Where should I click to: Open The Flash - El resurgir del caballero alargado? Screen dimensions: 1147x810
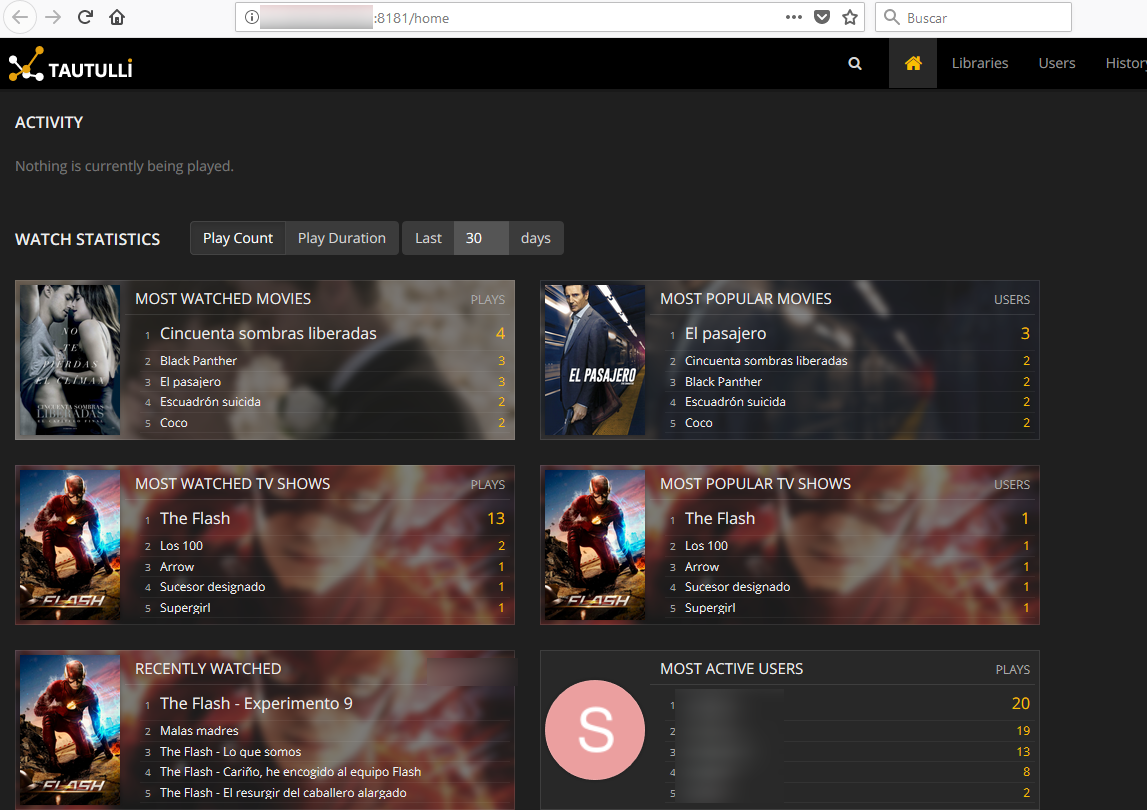(x=283, y=793)
